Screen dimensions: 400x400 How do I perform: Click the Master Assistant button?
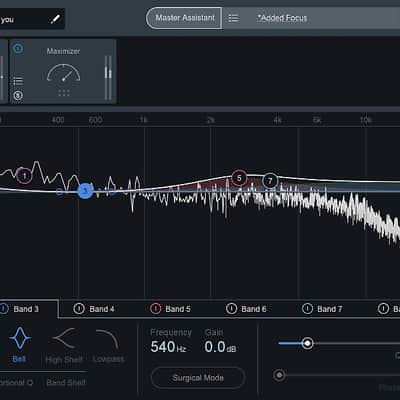(184, 18)
